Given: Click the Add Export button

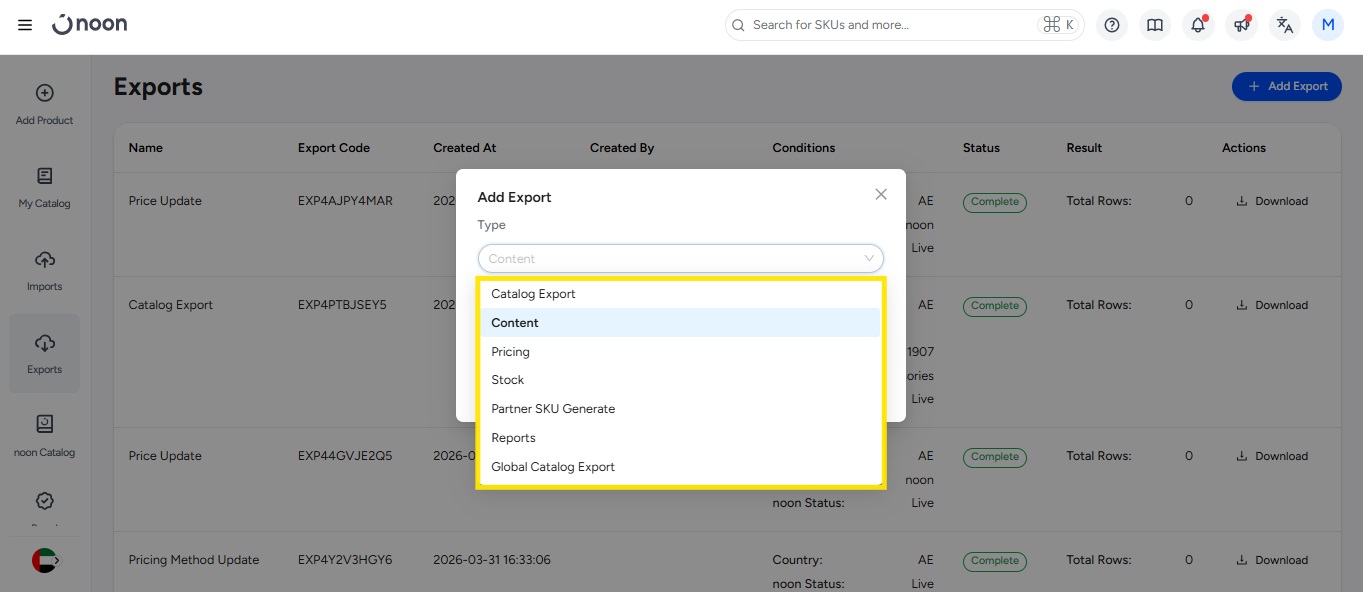Looking at the screenshot, I should click(1286, 86).
